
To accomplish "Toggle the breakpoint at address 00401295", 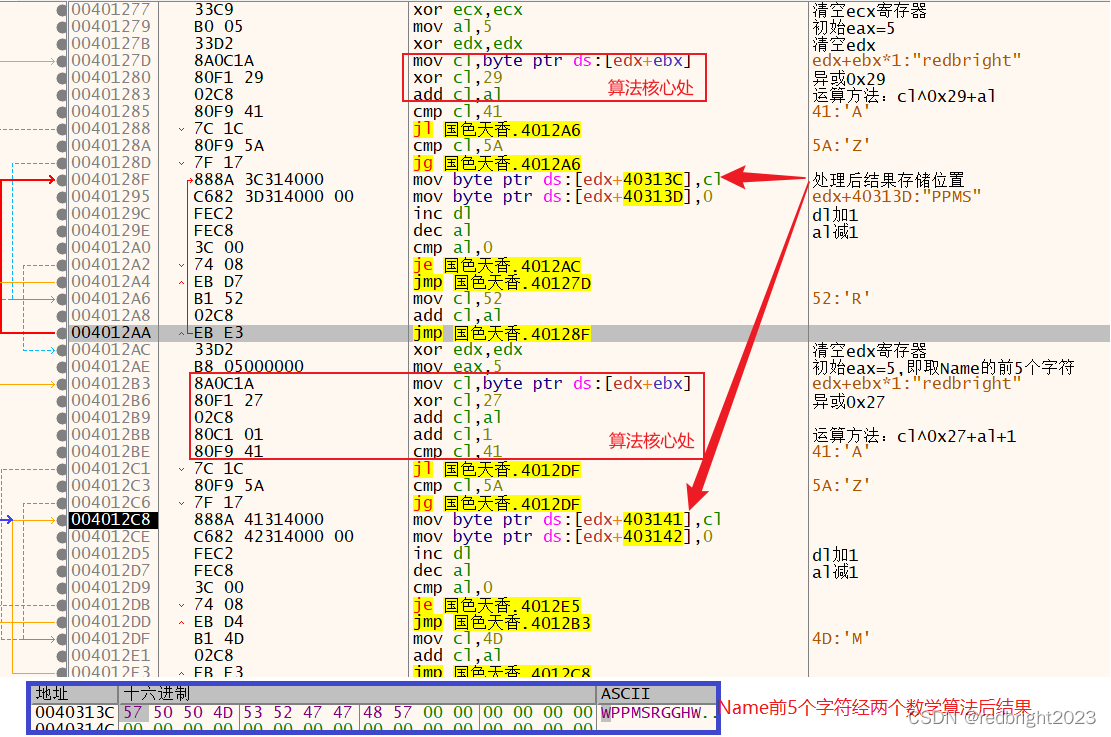I will tap(61, 197).
